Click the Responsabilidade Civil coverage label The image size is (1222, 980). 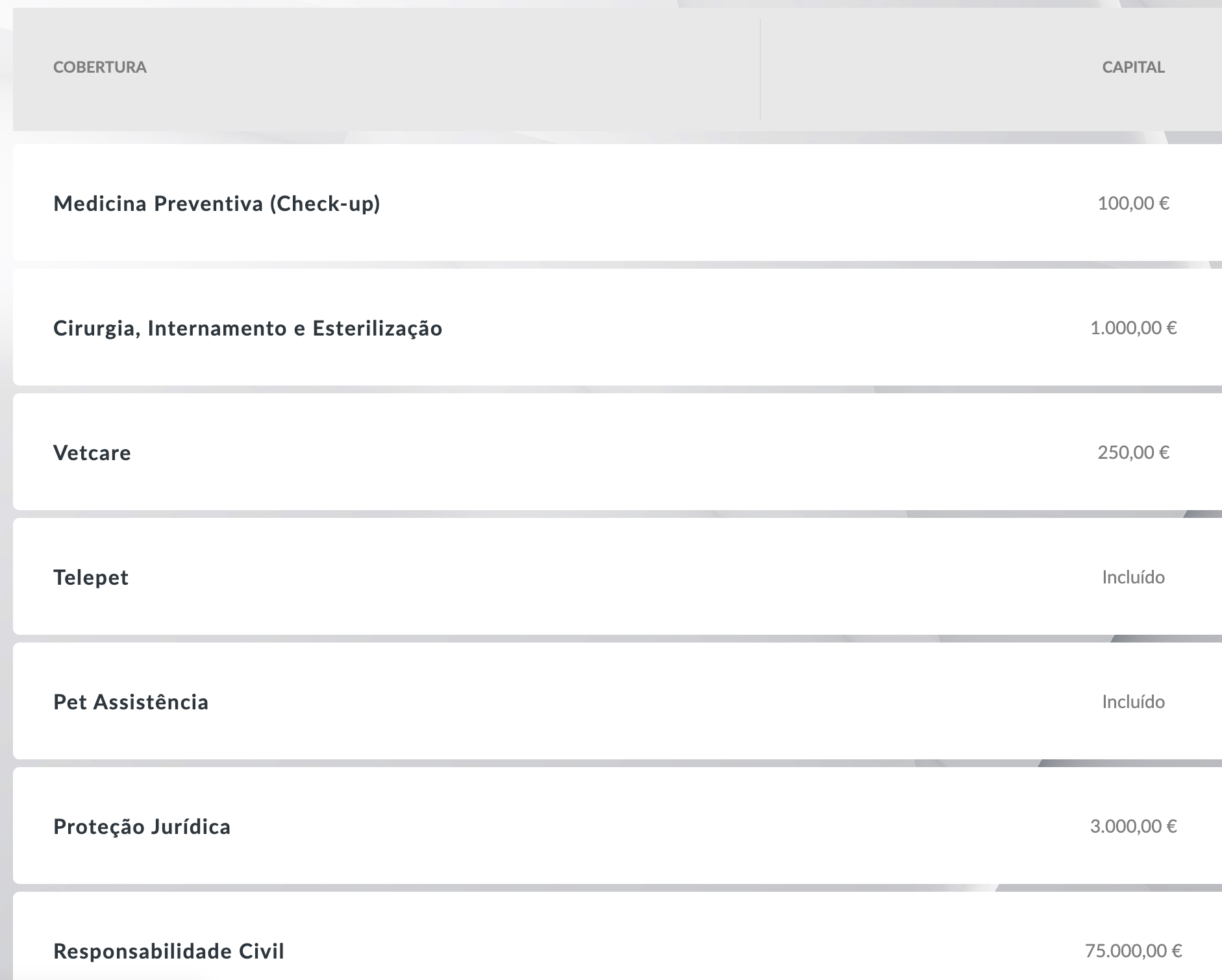(169, 951)
